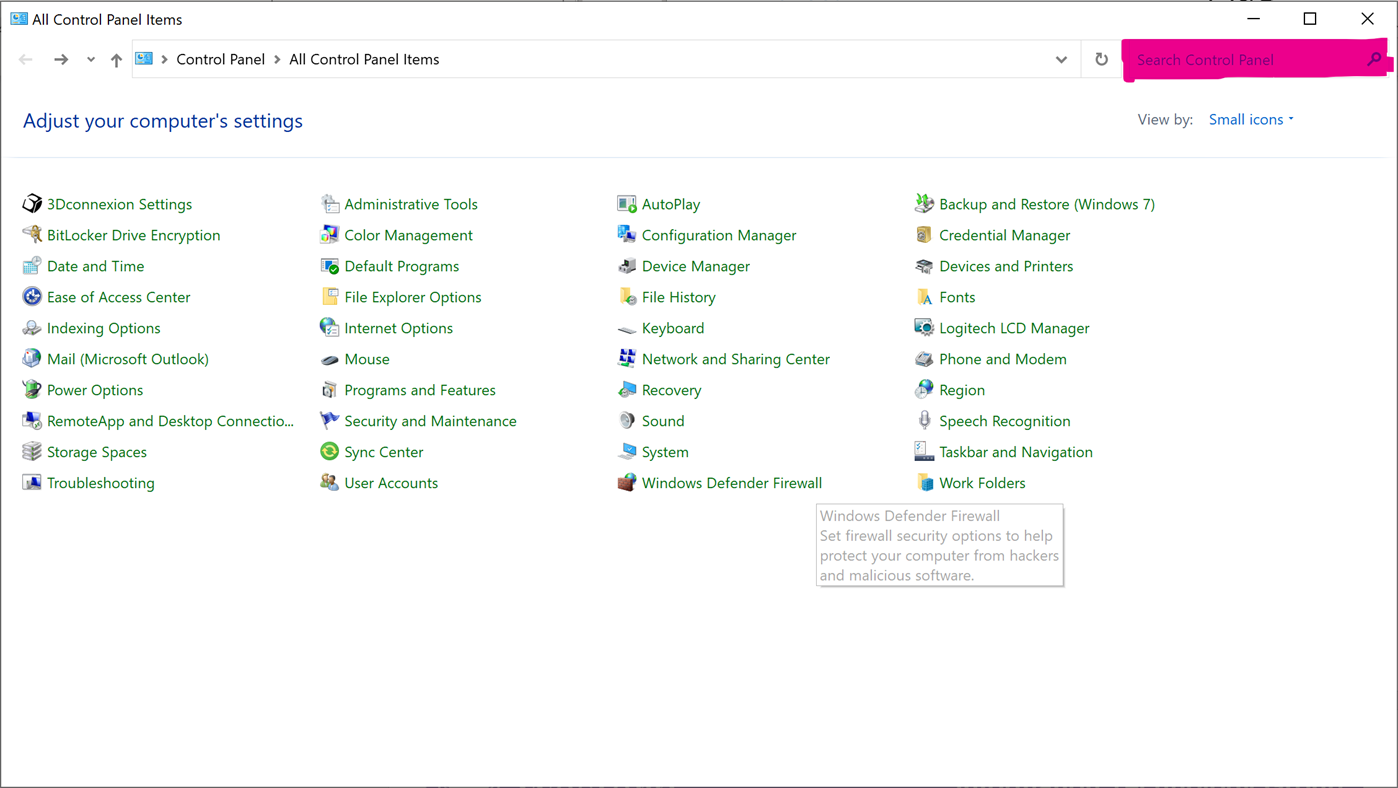Viewport: 1398px width, 788px height.
Task: Open the Fonts folder icon
Action: tap(924, 297)
